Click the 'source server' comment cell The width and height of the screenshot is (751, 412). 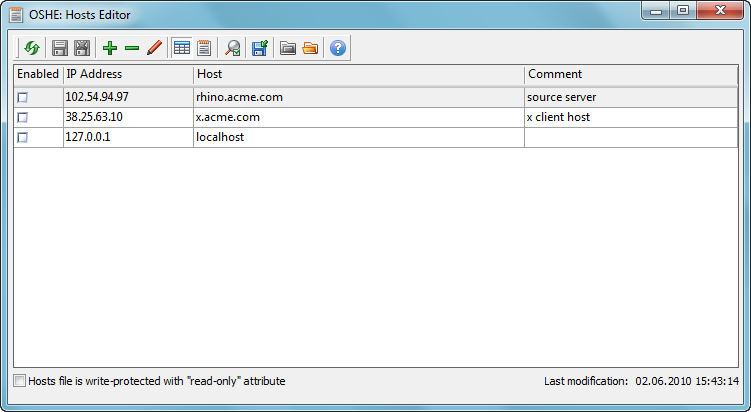[x=631, y=97]
